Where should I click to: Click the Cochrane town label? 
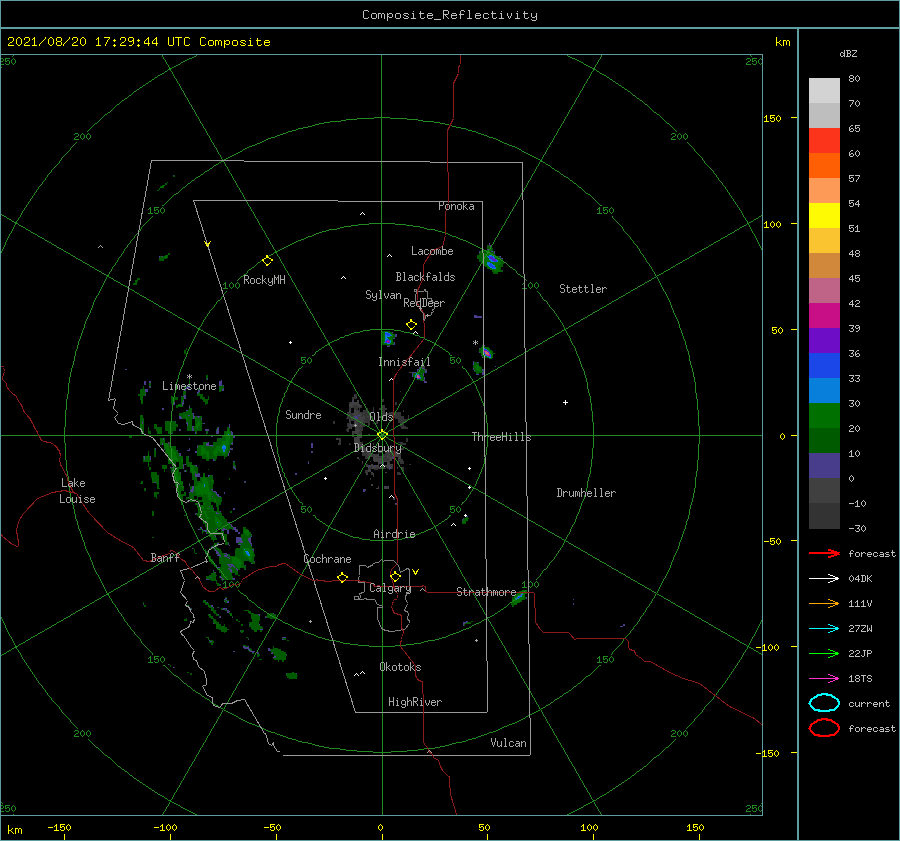(327, 559)
